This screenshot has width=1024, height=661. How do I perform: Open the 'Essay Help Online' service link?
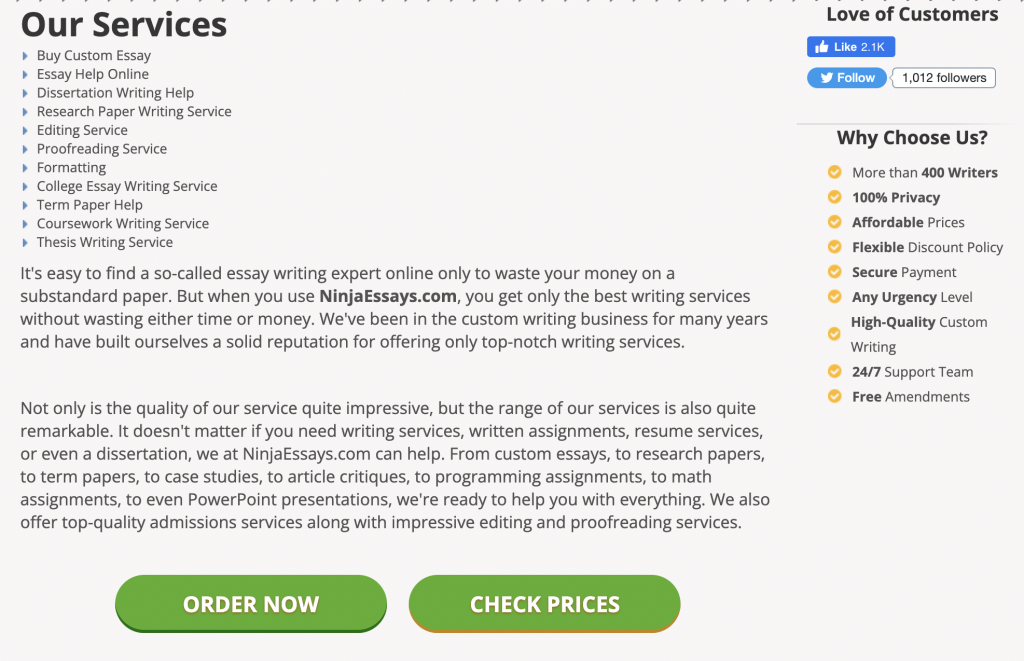92,74
